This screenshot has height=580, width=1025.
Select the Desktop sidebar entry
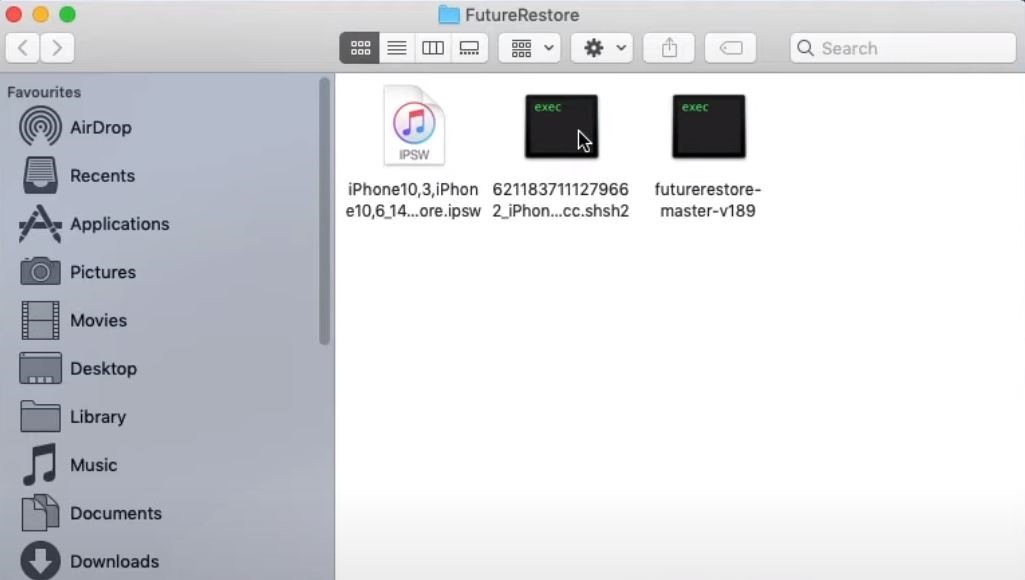[x=103, y=368]
